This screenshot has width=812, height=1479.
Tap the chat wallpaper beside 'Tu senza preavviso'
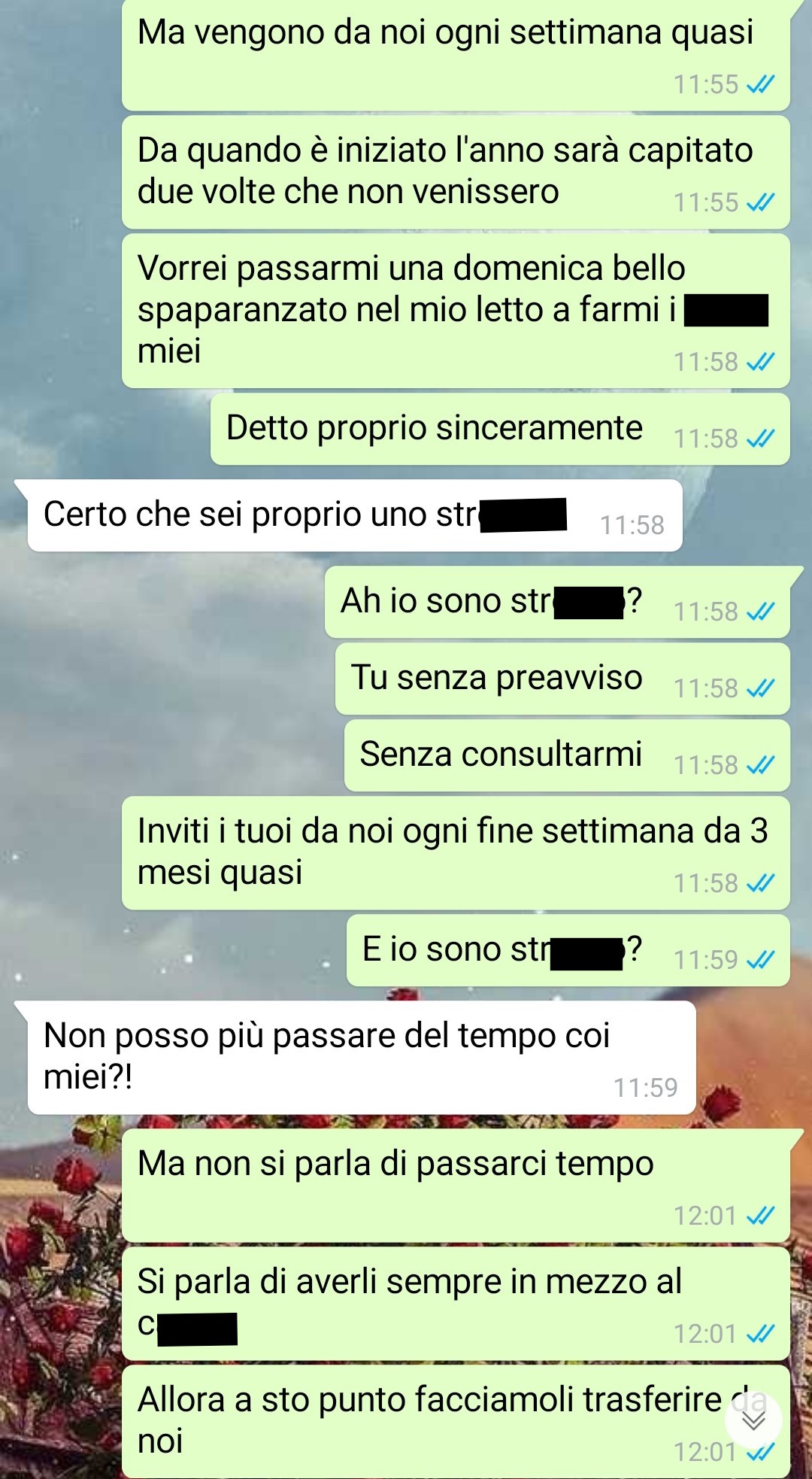[165, 679]
